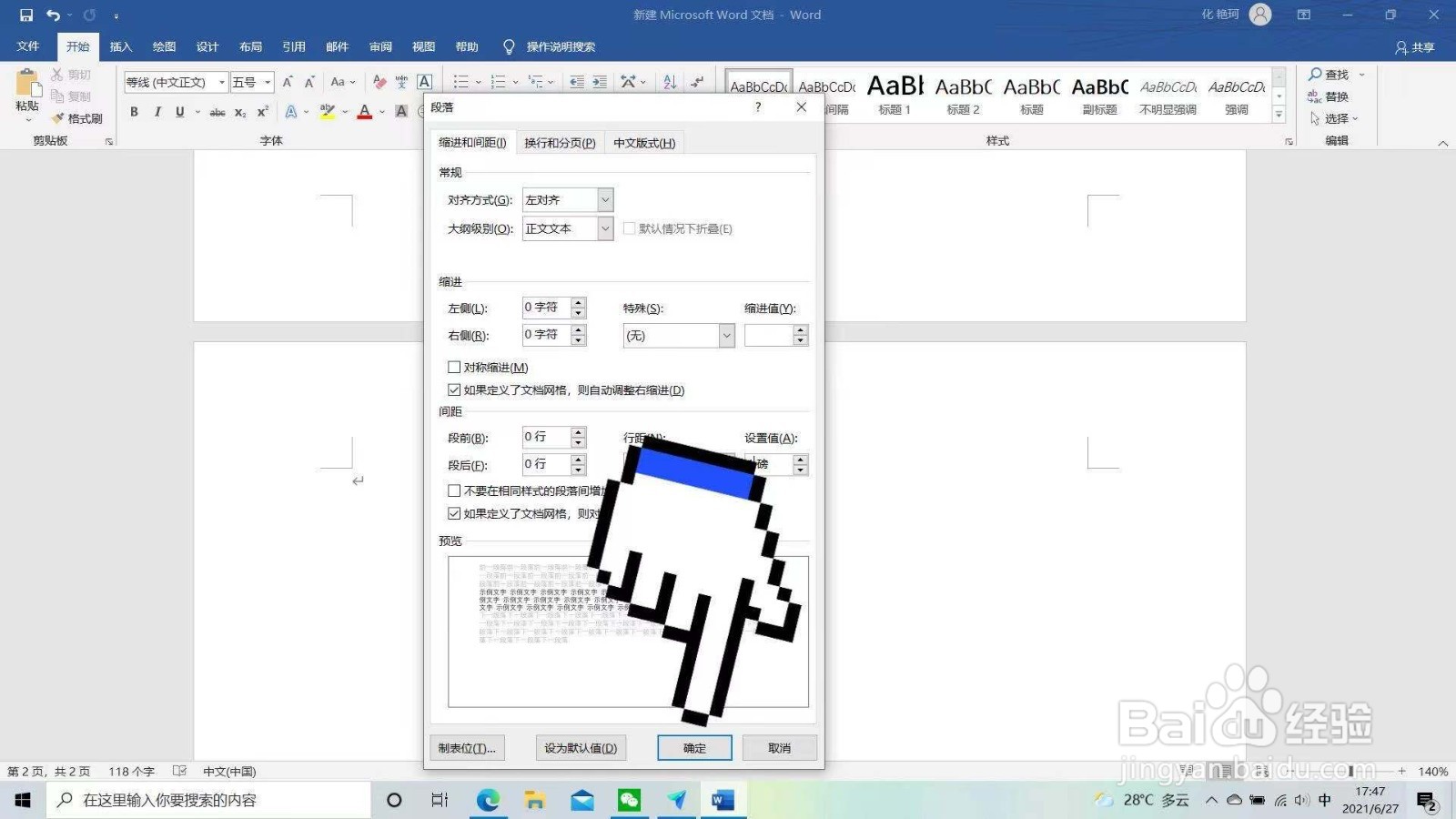
Task: Enable the mirror indents (对称缩进) checkbox
Action: [454, 367]
